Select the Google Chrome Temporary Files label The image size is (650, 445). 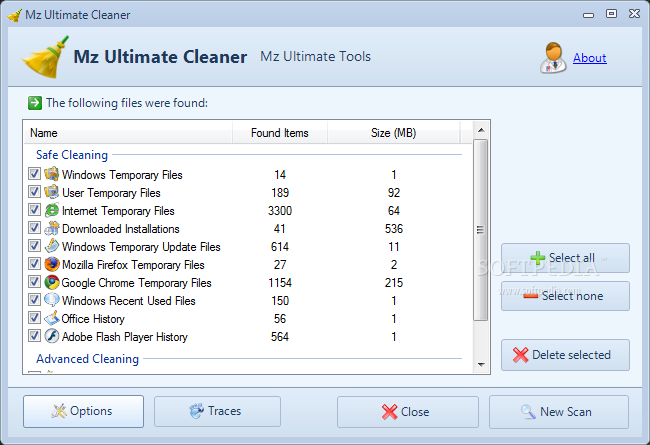pos(136,283)
